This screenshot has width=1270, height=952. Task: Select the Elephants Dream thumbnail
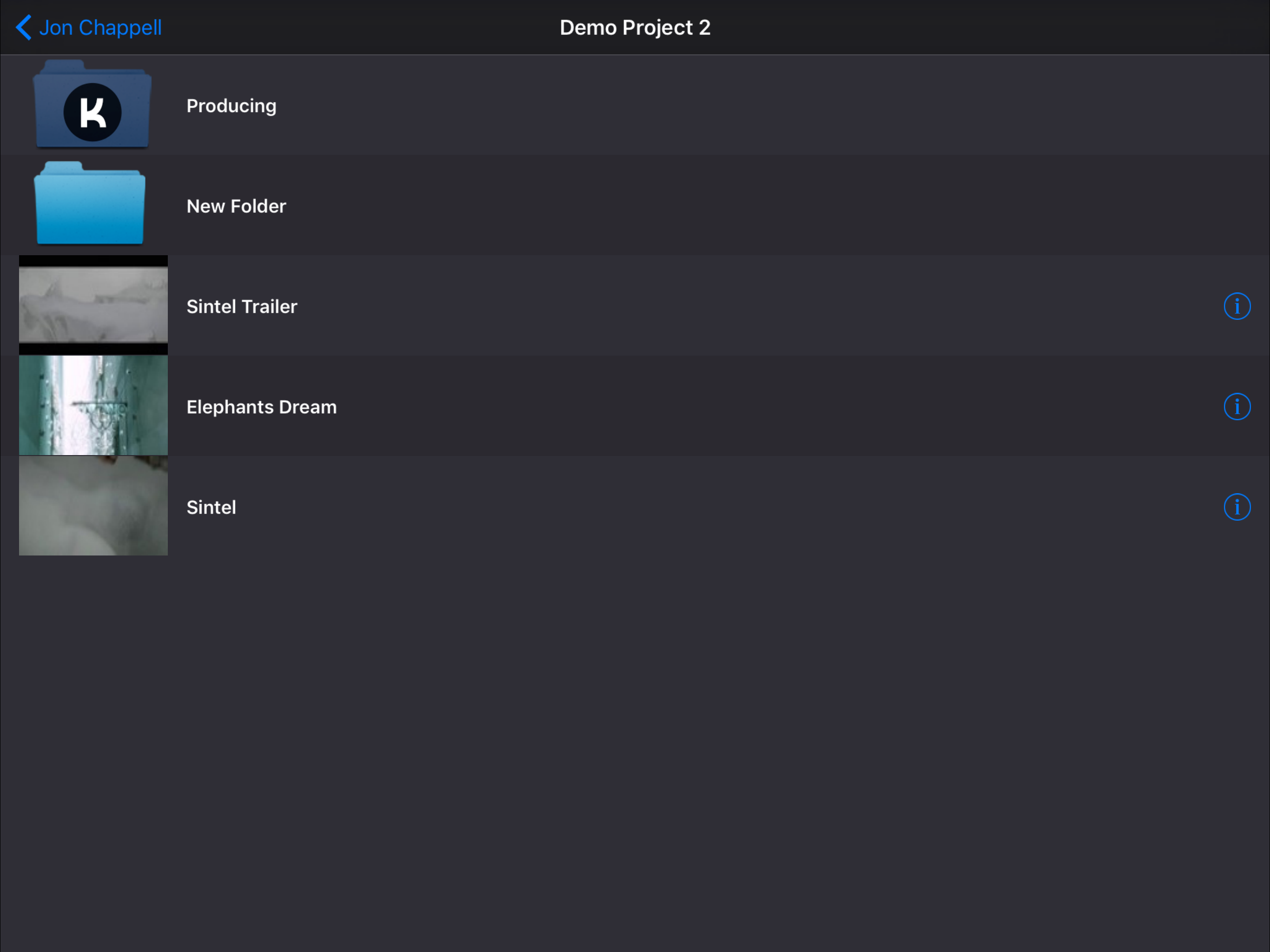(x=93, y=405)
